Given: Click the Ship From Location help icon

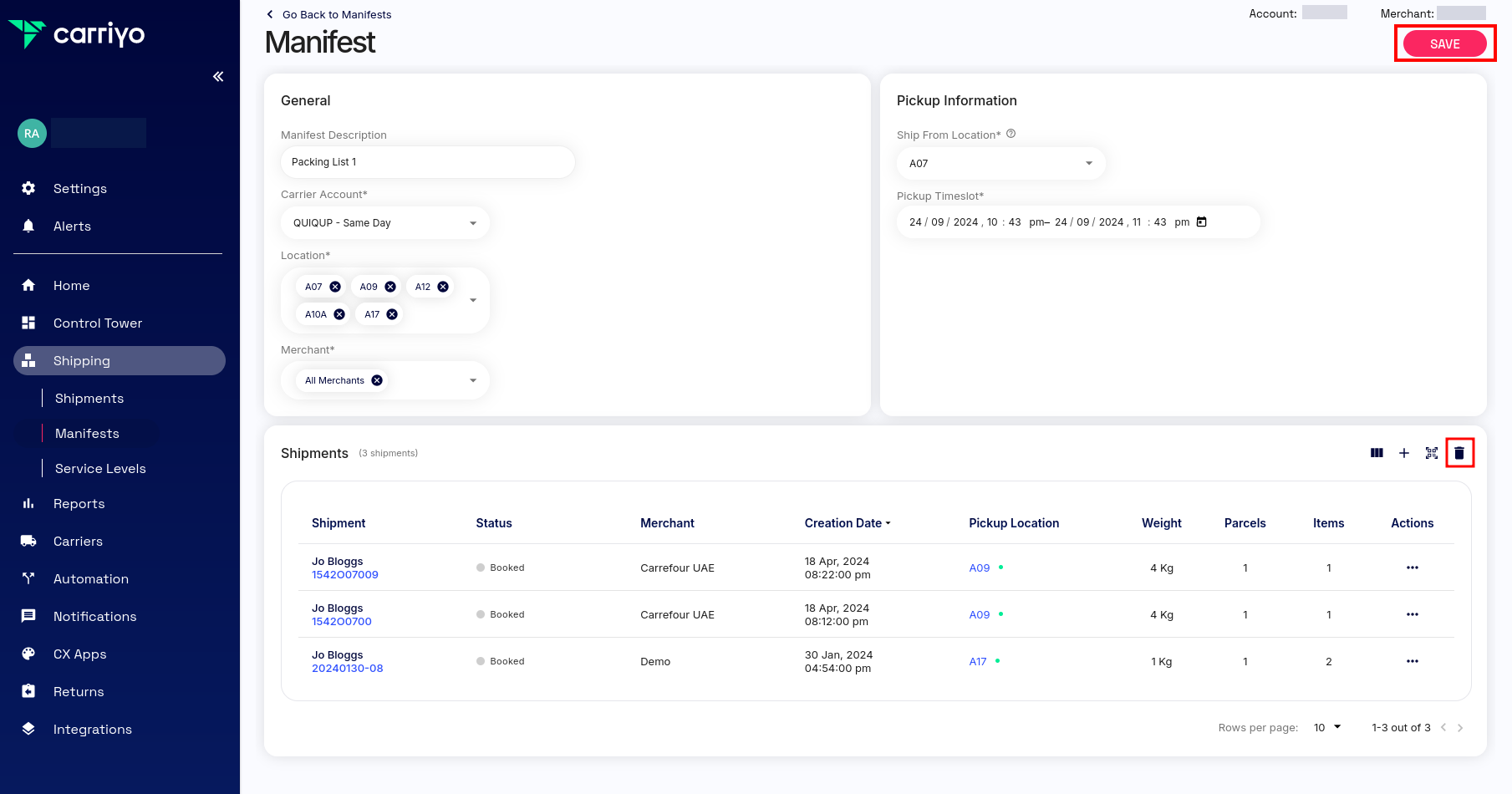Looking at the screenshot, I should point(1011,134).
